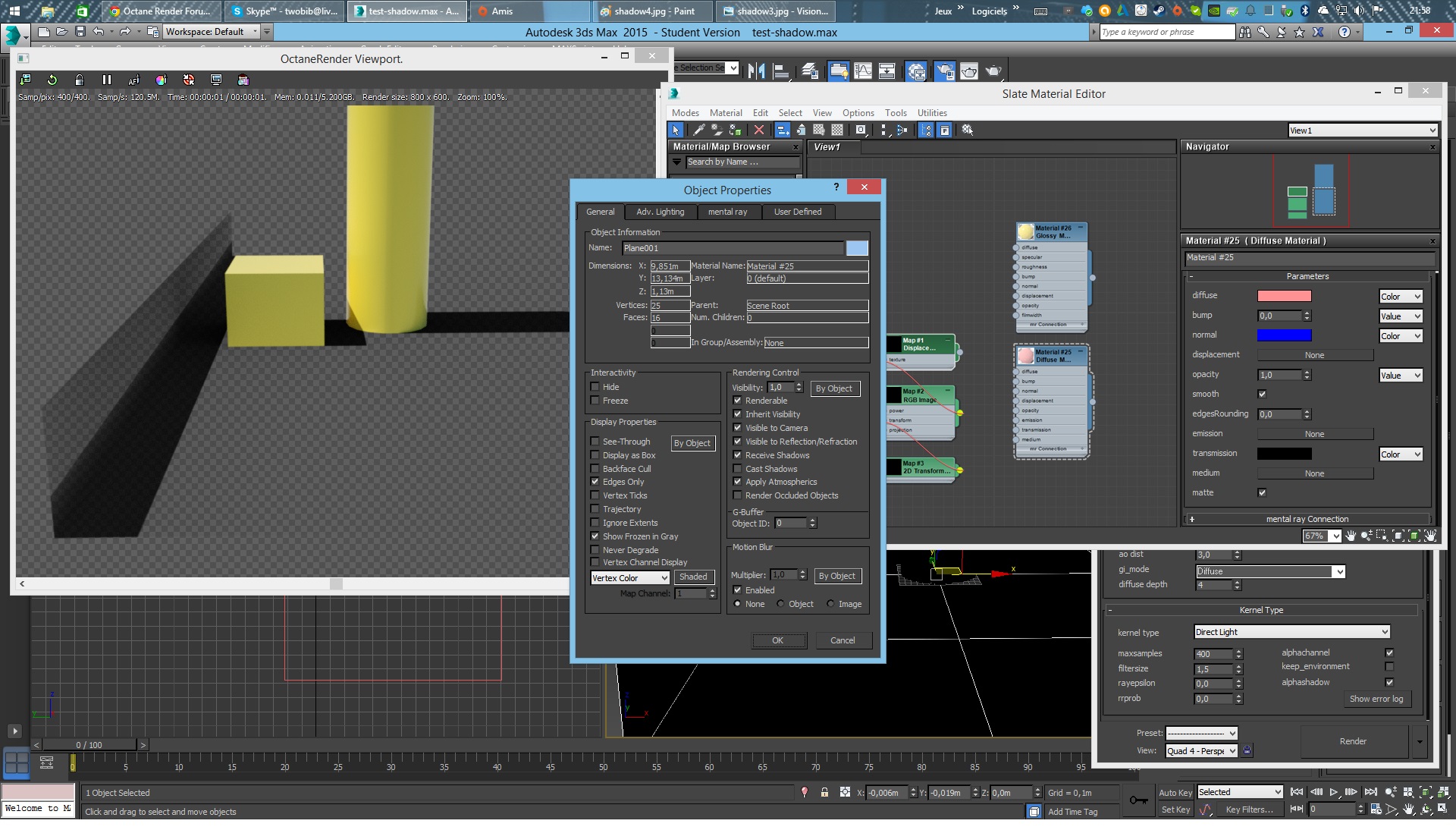Click the pink diffuse color swatch
Image resolution: width=1456 pixels, height=830 pixels.
coord(1284,296)
